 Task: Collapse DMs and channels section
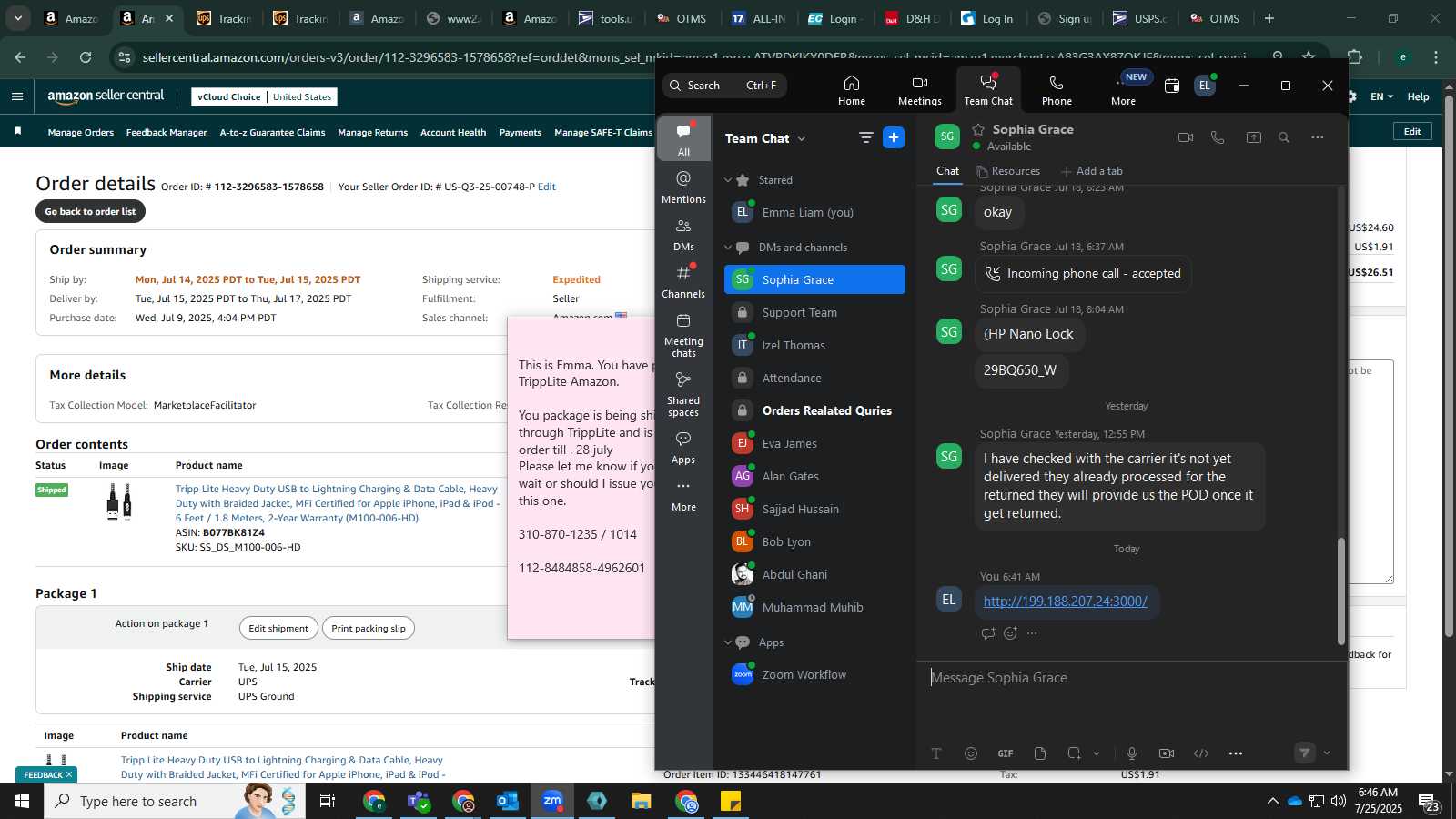(728, 248)
